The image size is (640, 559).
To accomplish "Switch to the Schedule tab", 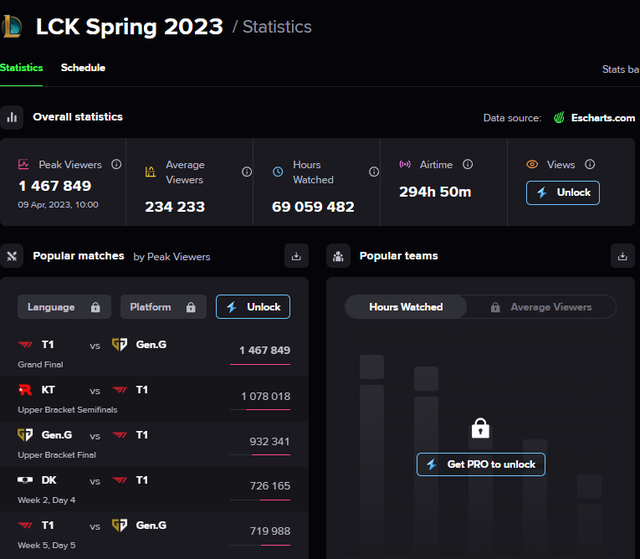I will 83,68.
